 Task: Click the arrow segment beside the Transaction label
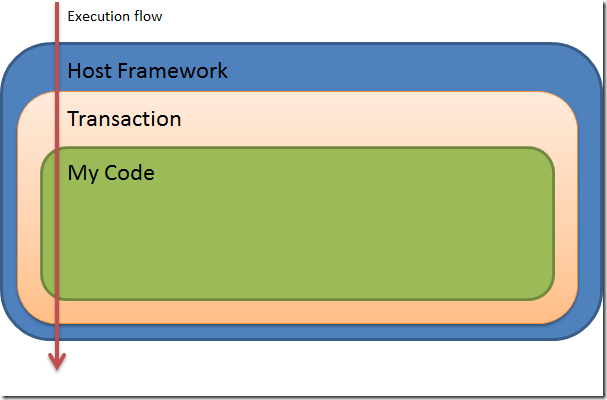(57, 119)
